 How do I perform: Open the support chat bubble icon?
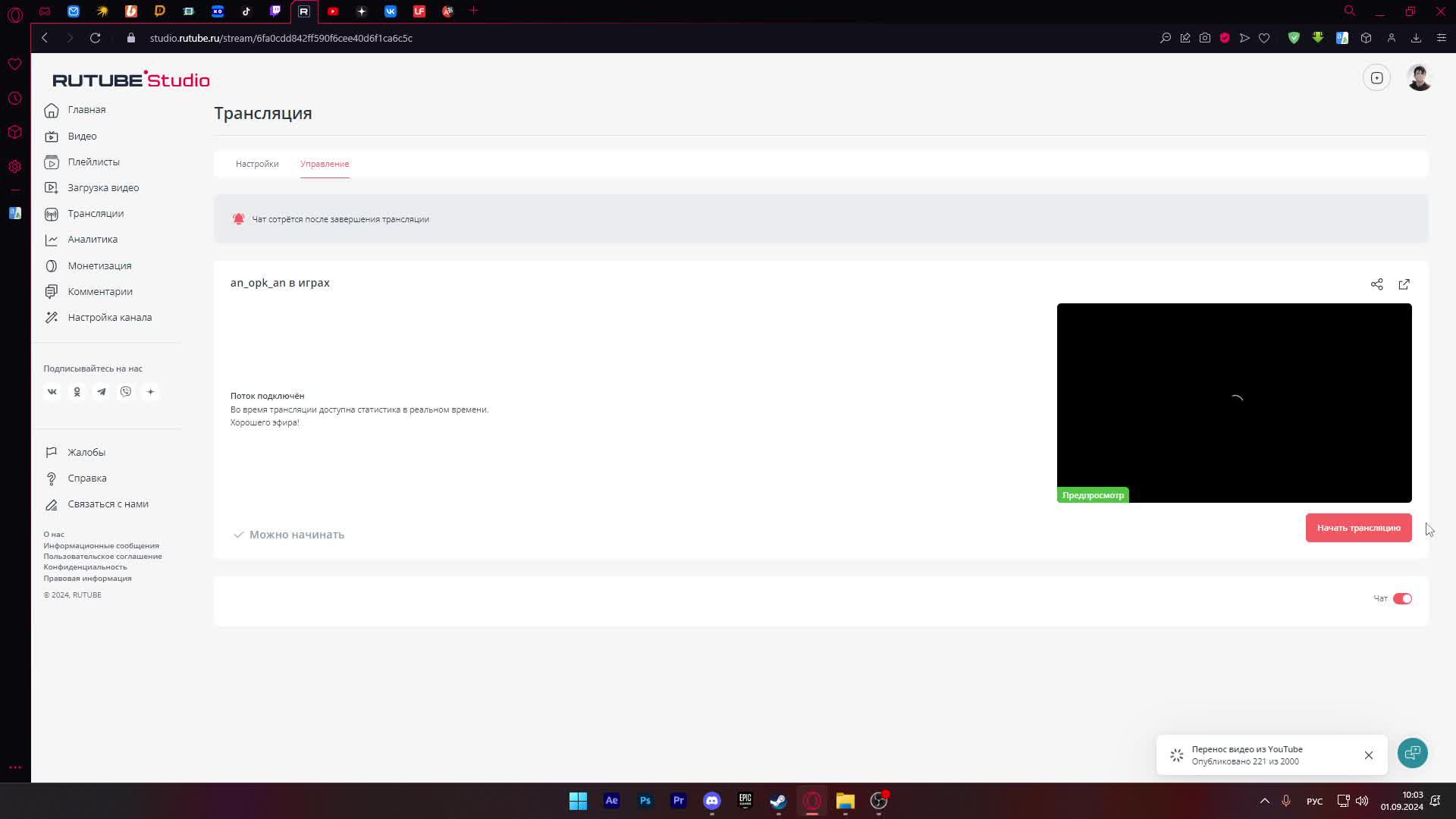pyautogui.click(x=1412, y=753)
